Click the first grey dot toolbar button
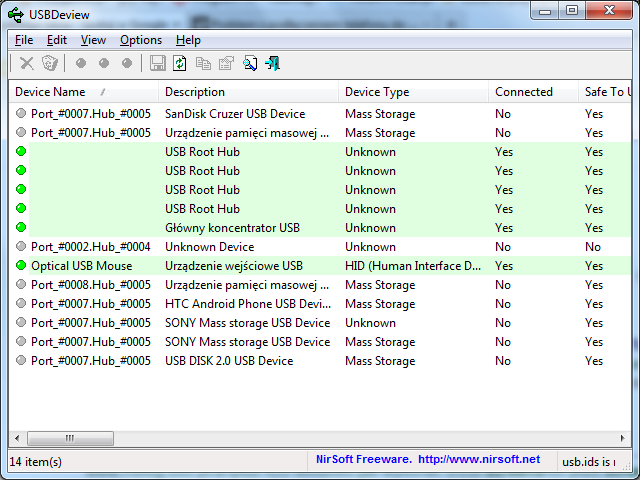 (x=81, y=63)
